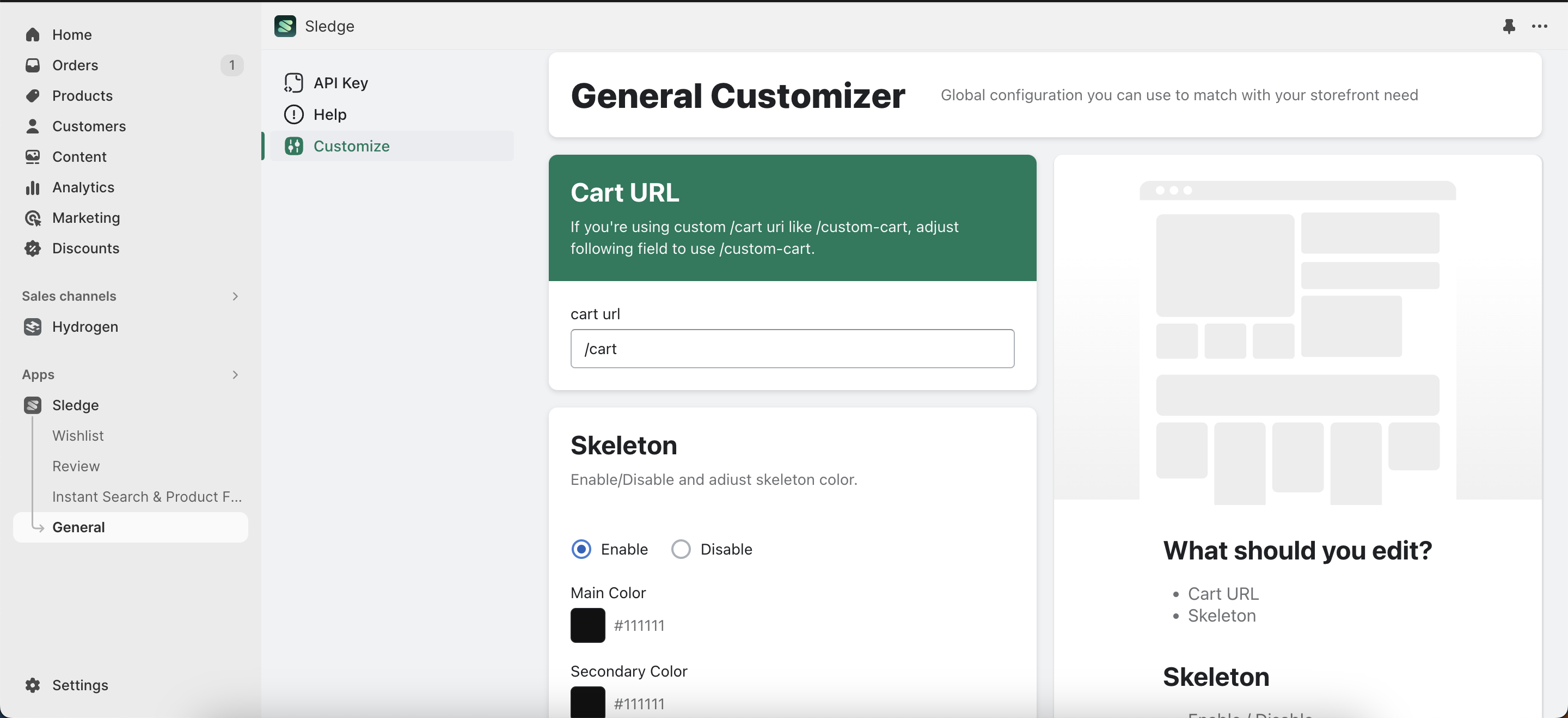
Task: Click the Secondary Color black swatch
Action: (587, 702)
